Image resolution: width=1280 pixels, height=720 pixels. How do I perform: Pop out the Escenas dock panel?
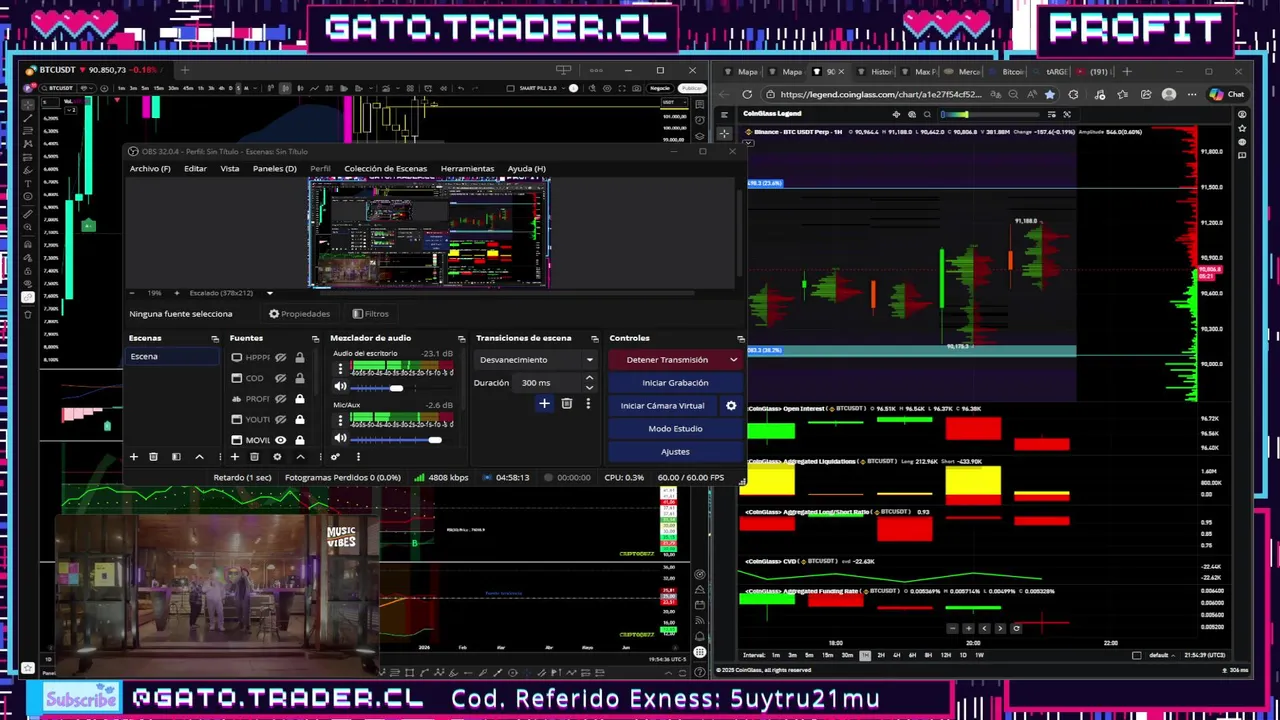pos(214,339)
